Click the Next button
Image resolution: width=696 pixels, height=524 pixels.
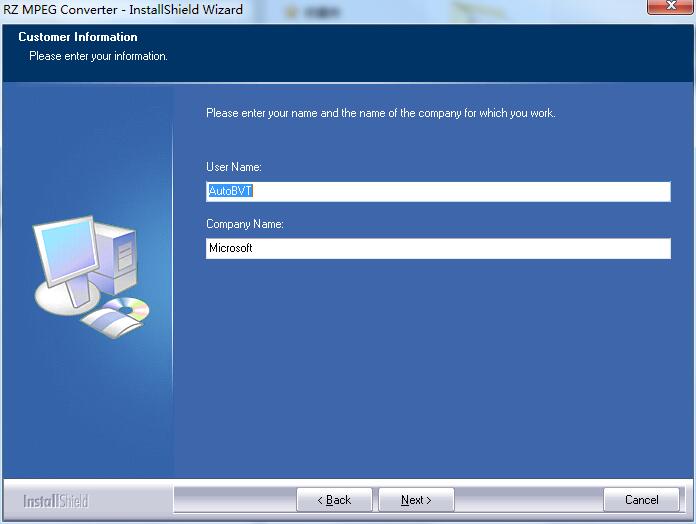click(416, 500)
